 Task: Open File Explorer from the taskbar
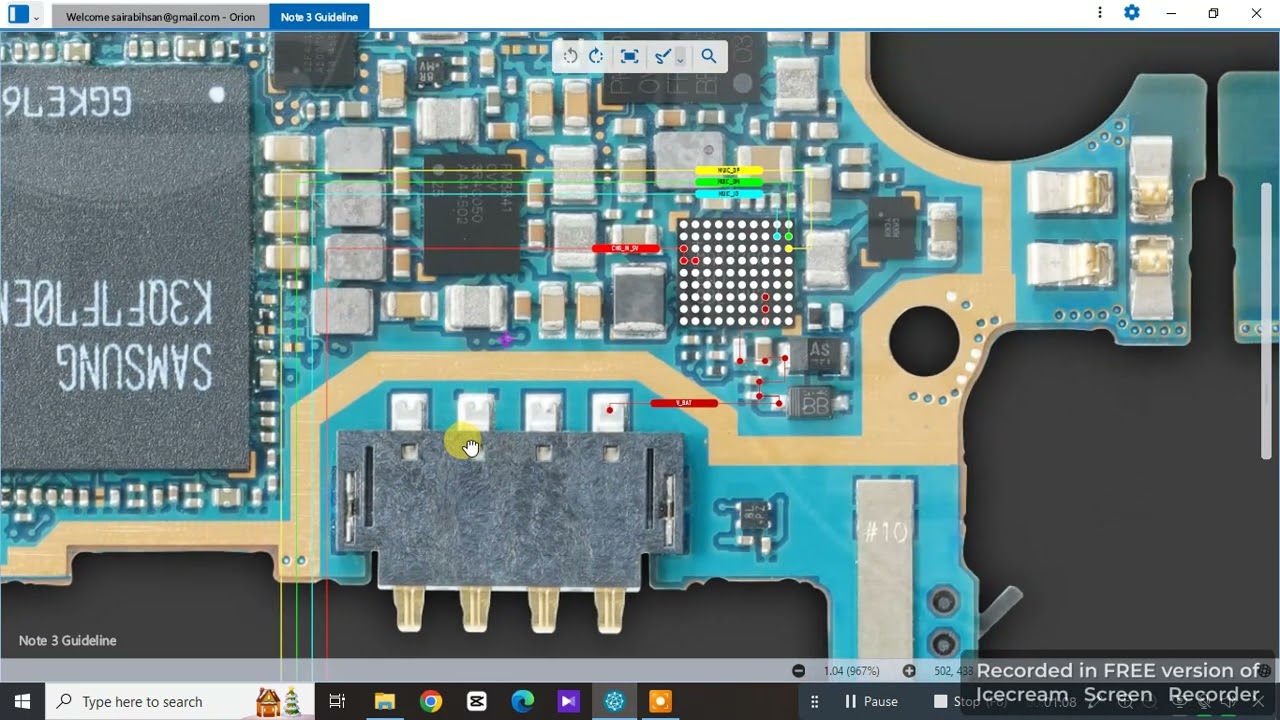click(x=385, y=701)
